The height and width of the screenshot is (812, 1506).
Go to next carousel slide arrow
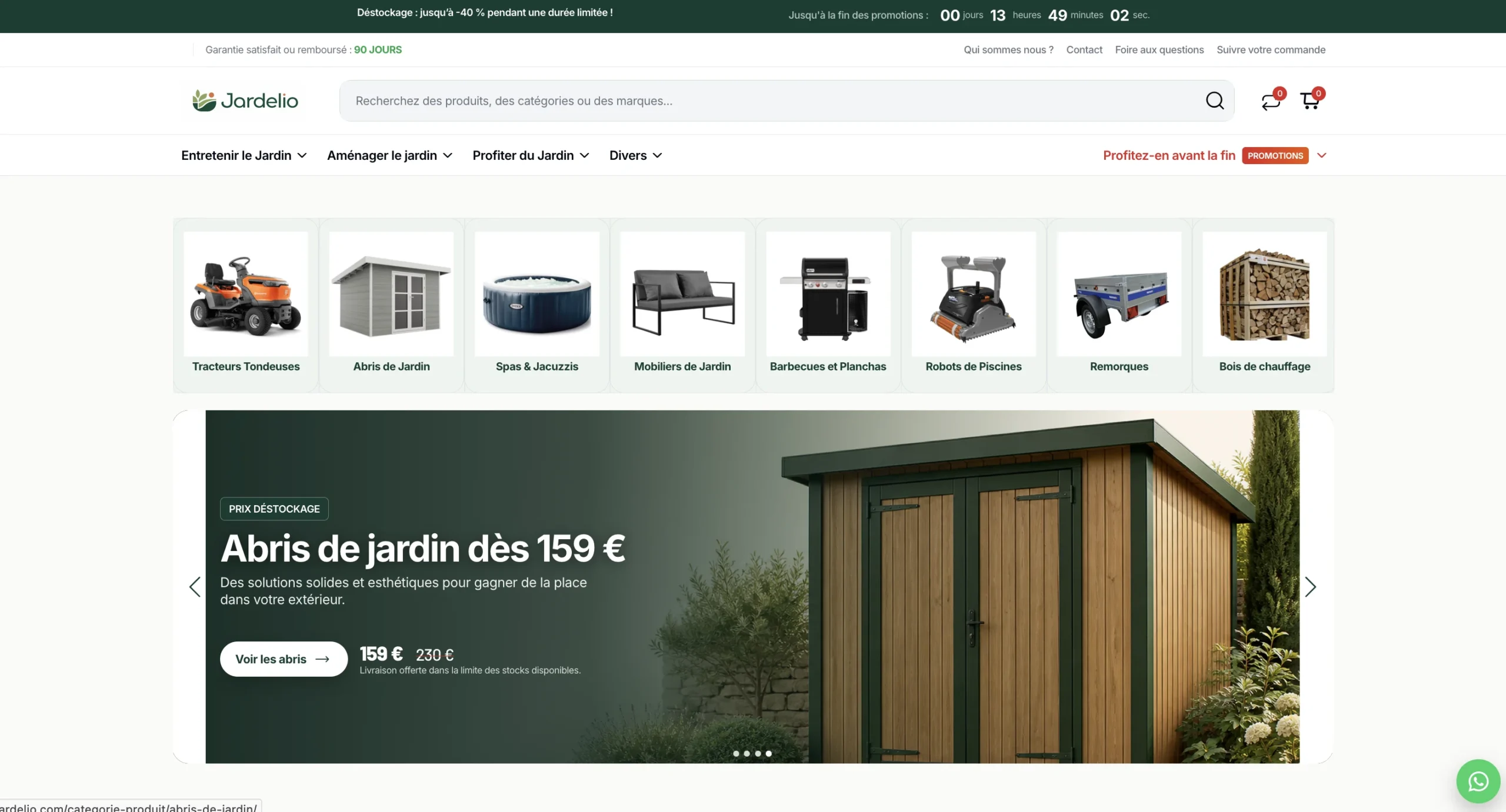click(1310, 586)
